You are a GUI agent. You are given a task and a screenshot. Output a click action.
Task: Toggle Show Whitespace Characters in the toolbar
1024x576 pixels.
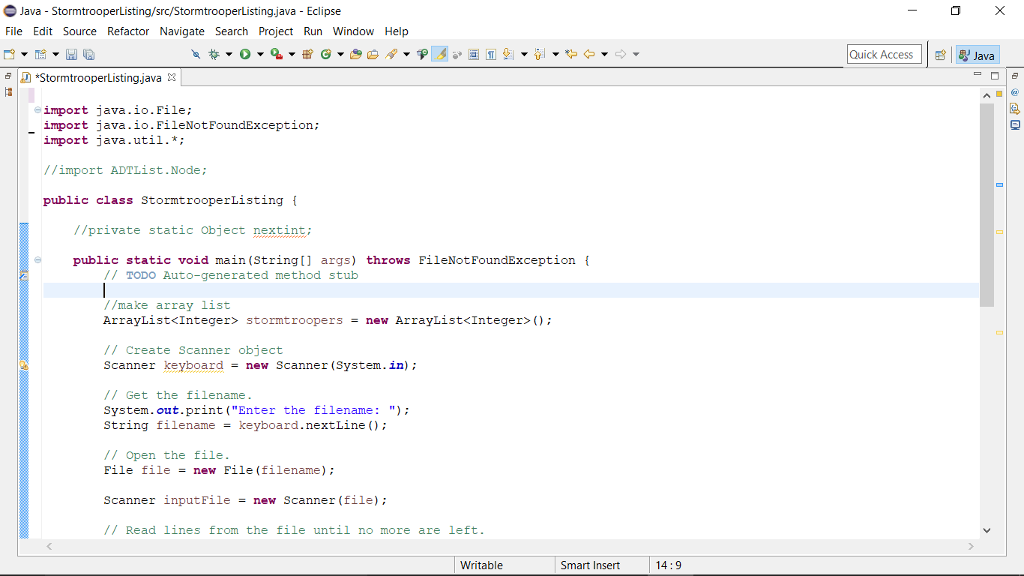491,54
